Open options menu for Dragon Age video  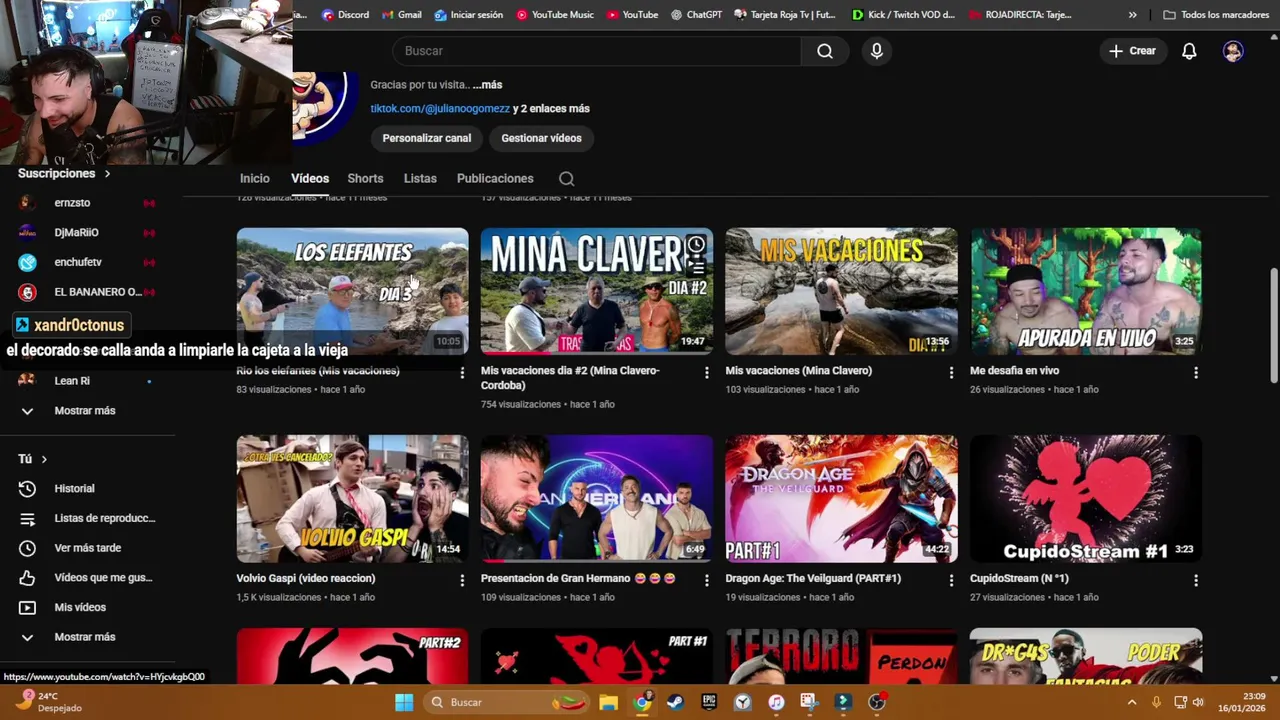pos(951,580)
